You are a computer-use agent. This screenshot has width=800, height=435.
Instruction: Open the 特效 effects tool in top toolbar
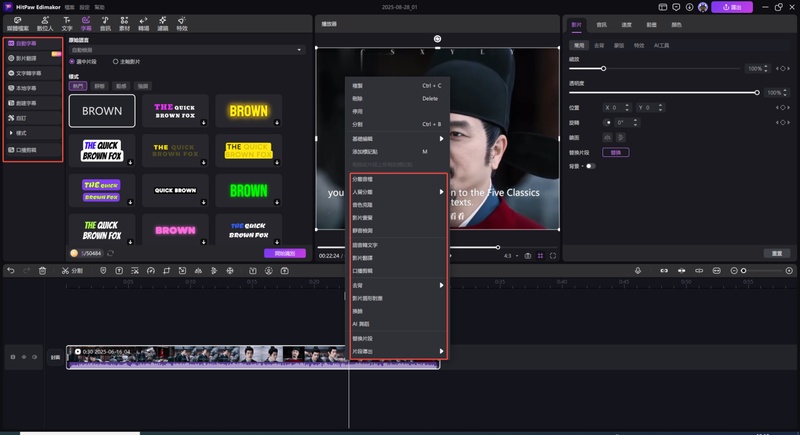[x=182, y=23]
